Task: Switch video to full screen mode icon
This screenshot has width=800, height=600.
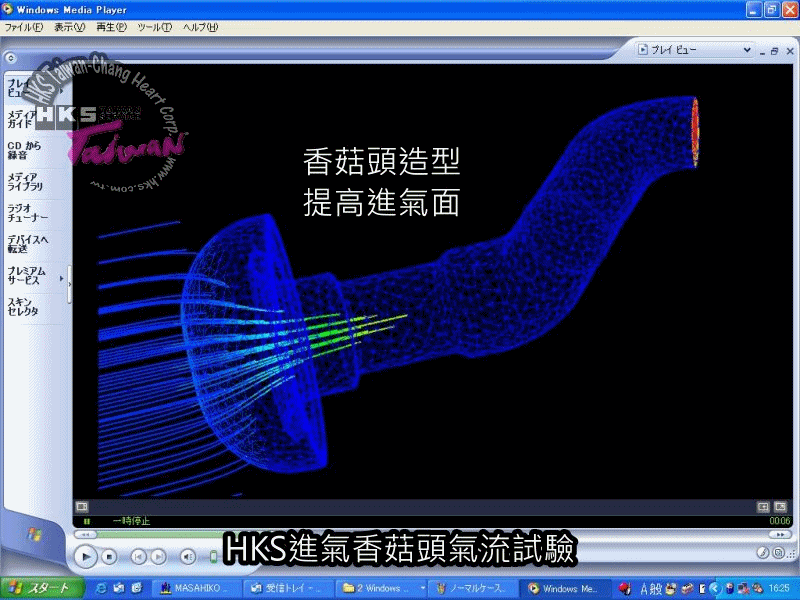Action: pyautogui.click(x=780, y=506)
